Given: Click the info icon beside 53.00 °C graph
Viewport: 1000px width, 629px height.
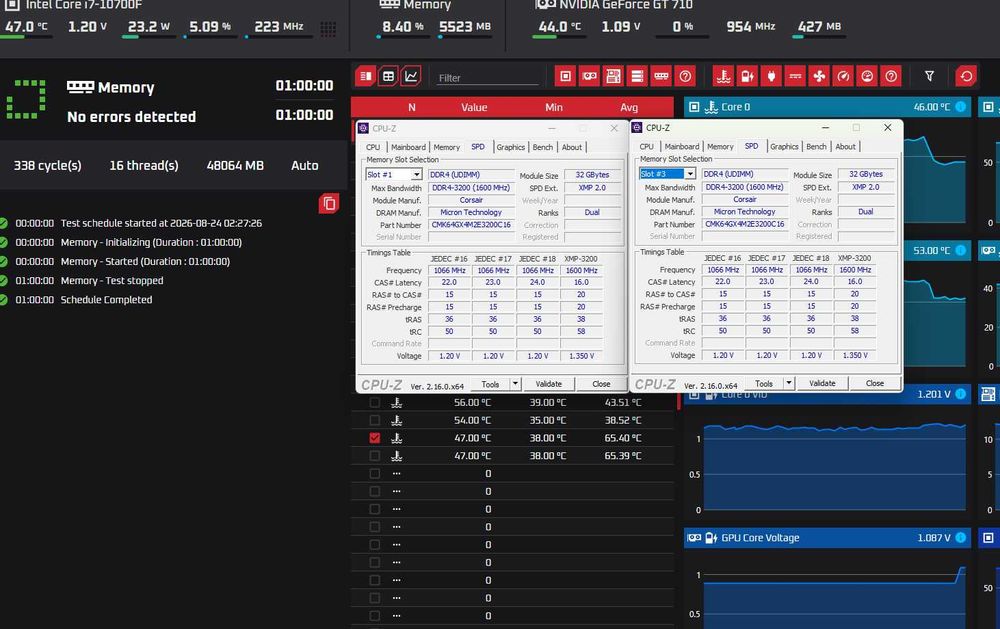Looking at the screenshot, I should click(960, 250).
